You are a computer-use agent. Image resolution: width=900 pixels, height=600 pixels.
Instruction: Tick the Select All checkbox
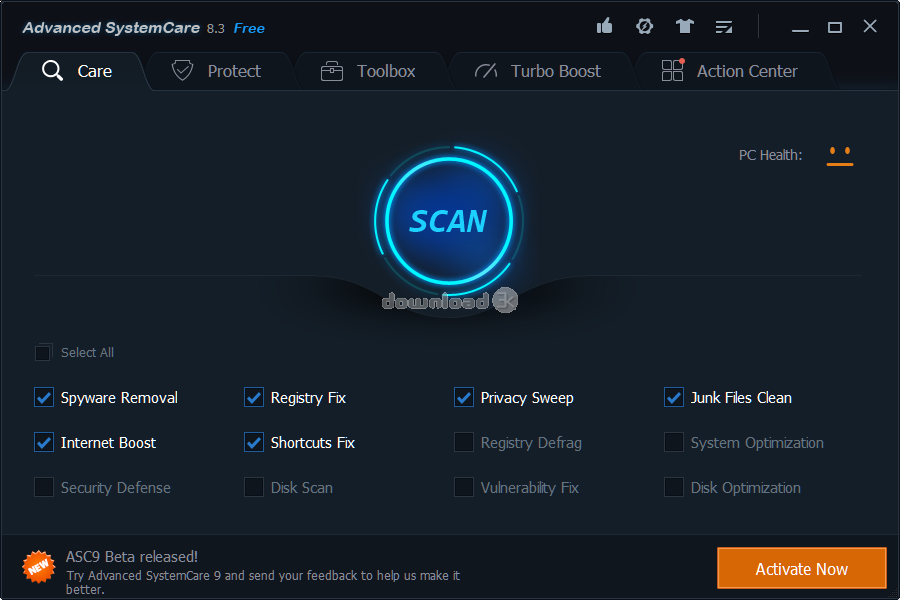(x=43, y=353)
